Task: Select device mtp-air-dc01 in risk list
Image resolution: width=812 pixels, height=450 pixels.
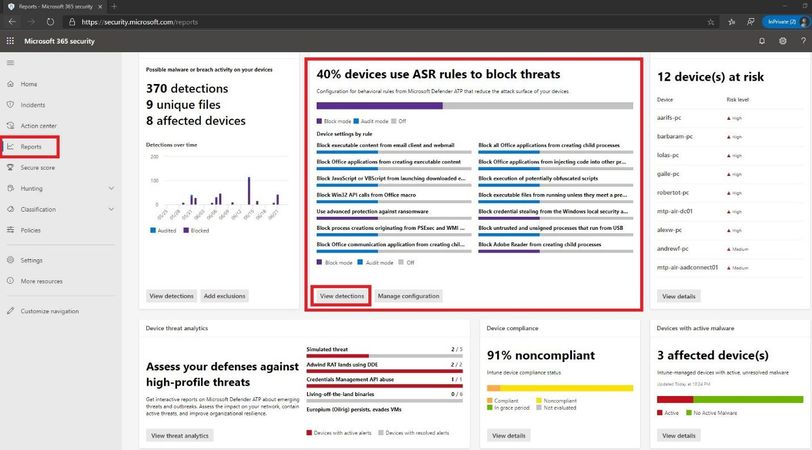Action: pyautogui.click(x=675, y=211)
